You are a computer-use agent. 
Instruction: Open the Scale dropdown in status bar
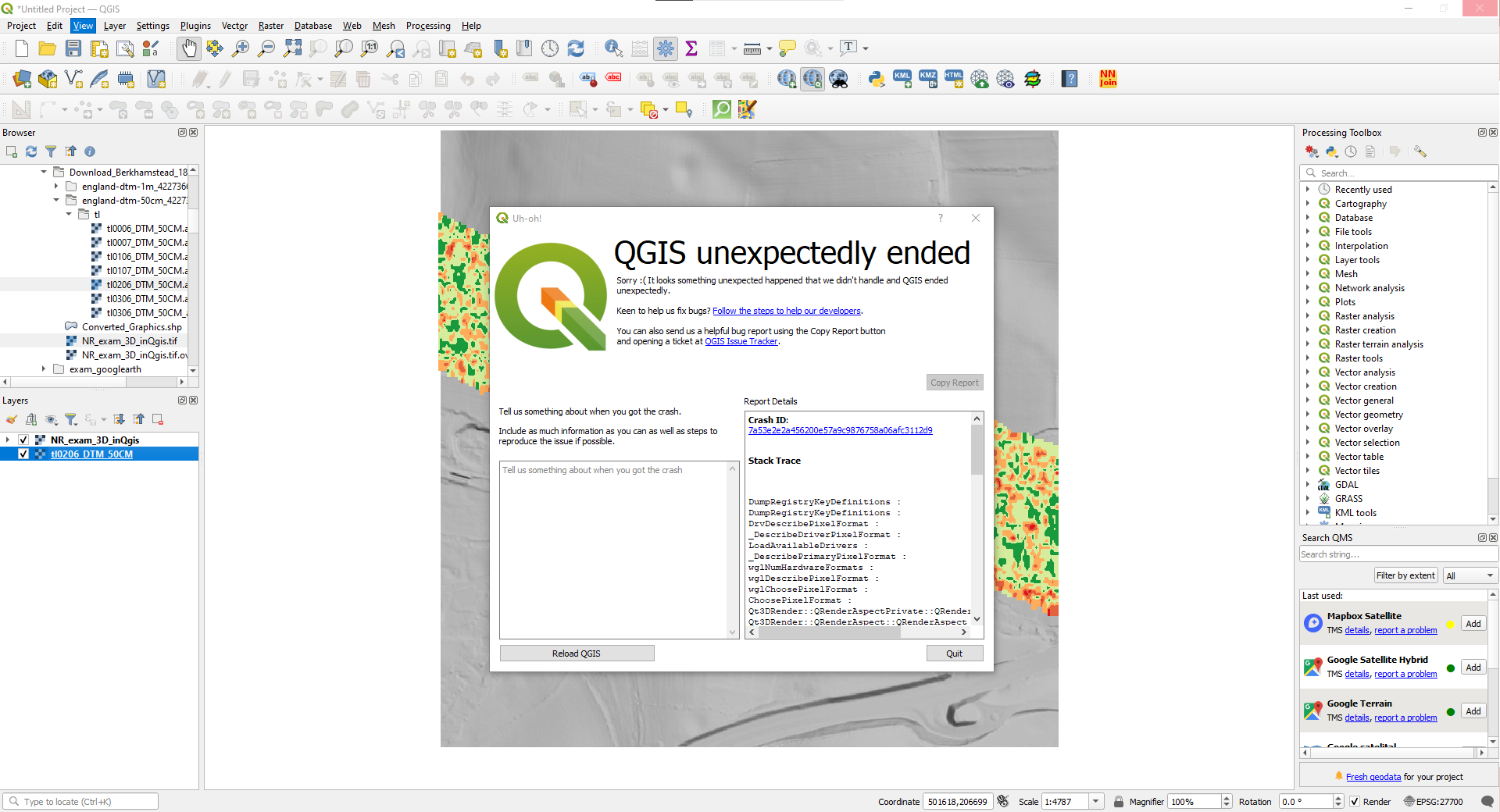pyautogui.click(x=1097, y=801)
